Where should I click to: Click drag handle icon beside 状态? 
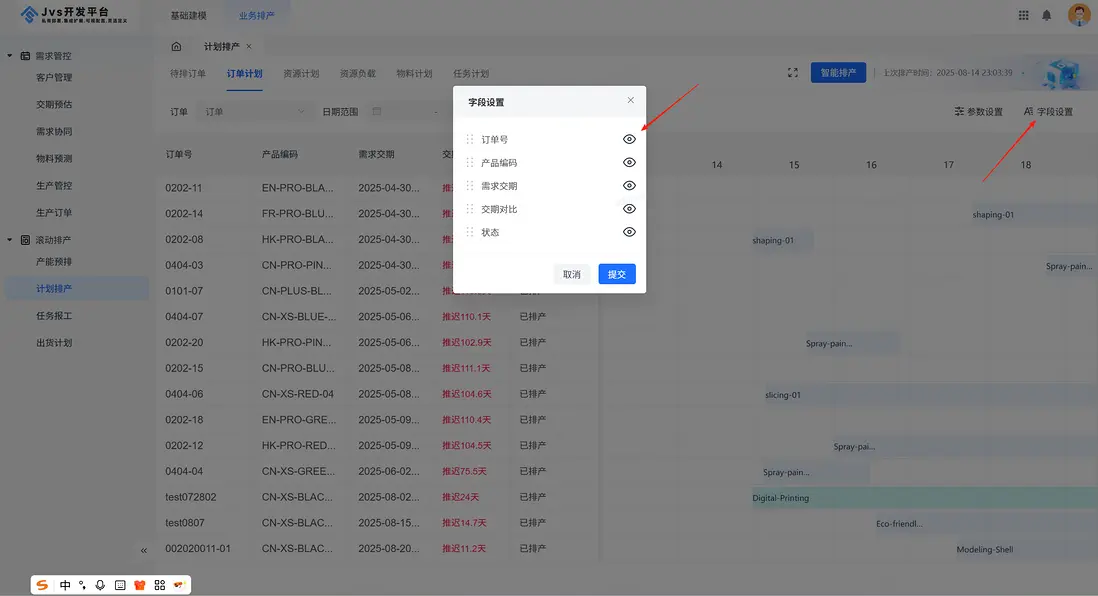click(470, 232)
